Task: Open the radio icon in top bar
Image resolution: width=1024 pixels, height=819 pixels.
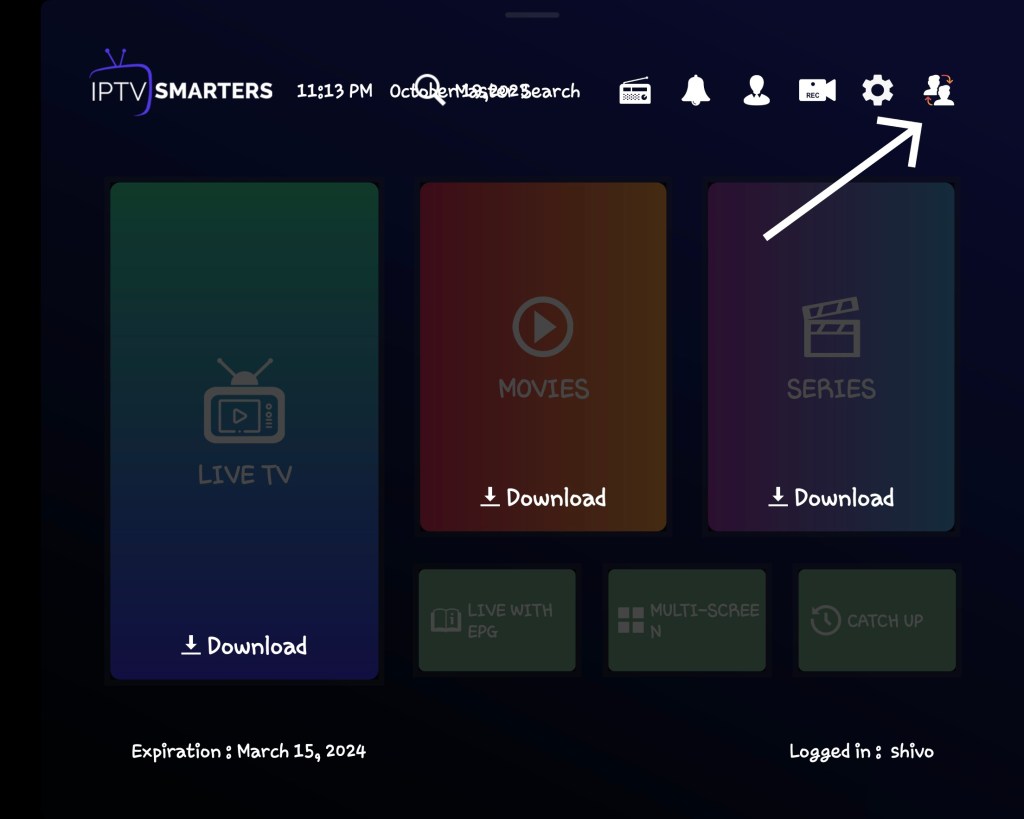Action: (635, 91)
